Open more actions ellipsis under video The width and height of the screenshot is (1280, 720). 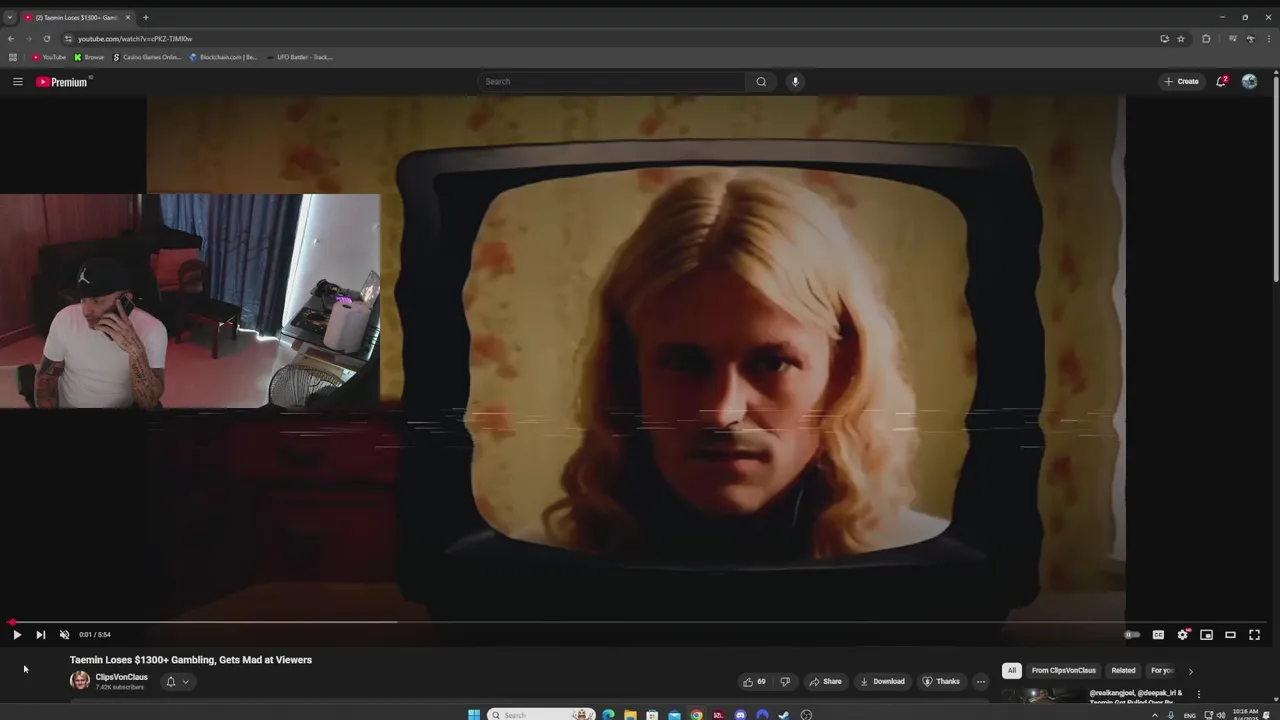point(980,681)
